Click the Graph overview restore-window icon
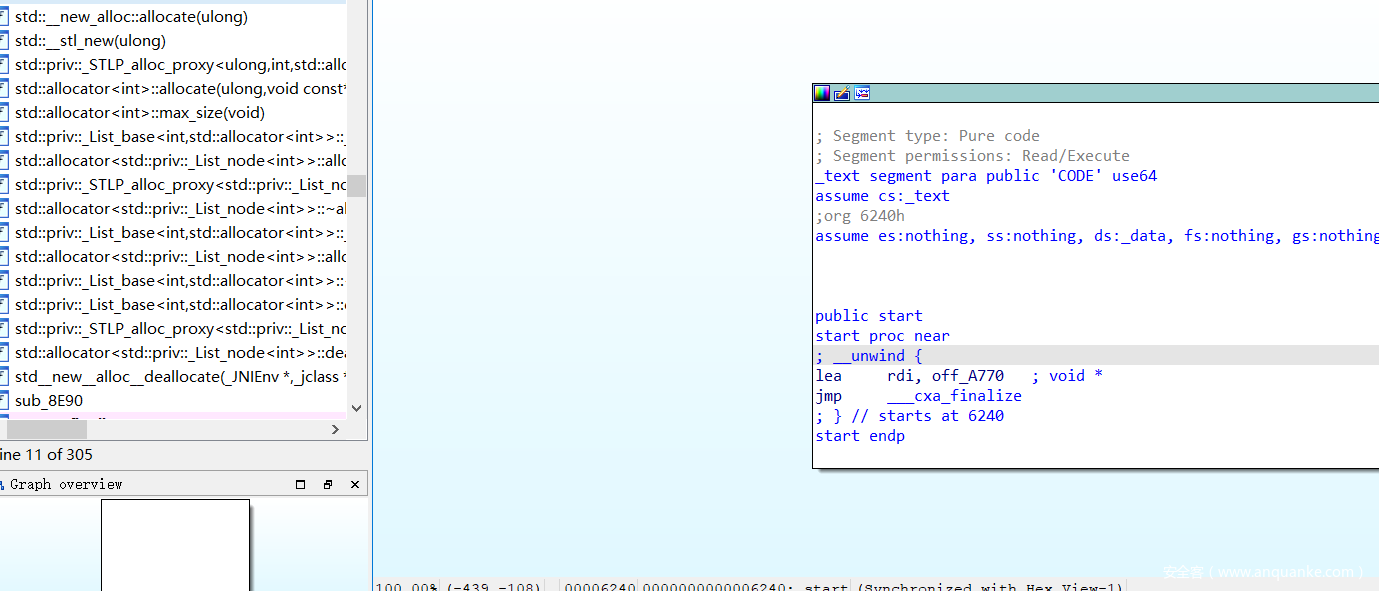The image size is (1379, 591). [328, 484]
